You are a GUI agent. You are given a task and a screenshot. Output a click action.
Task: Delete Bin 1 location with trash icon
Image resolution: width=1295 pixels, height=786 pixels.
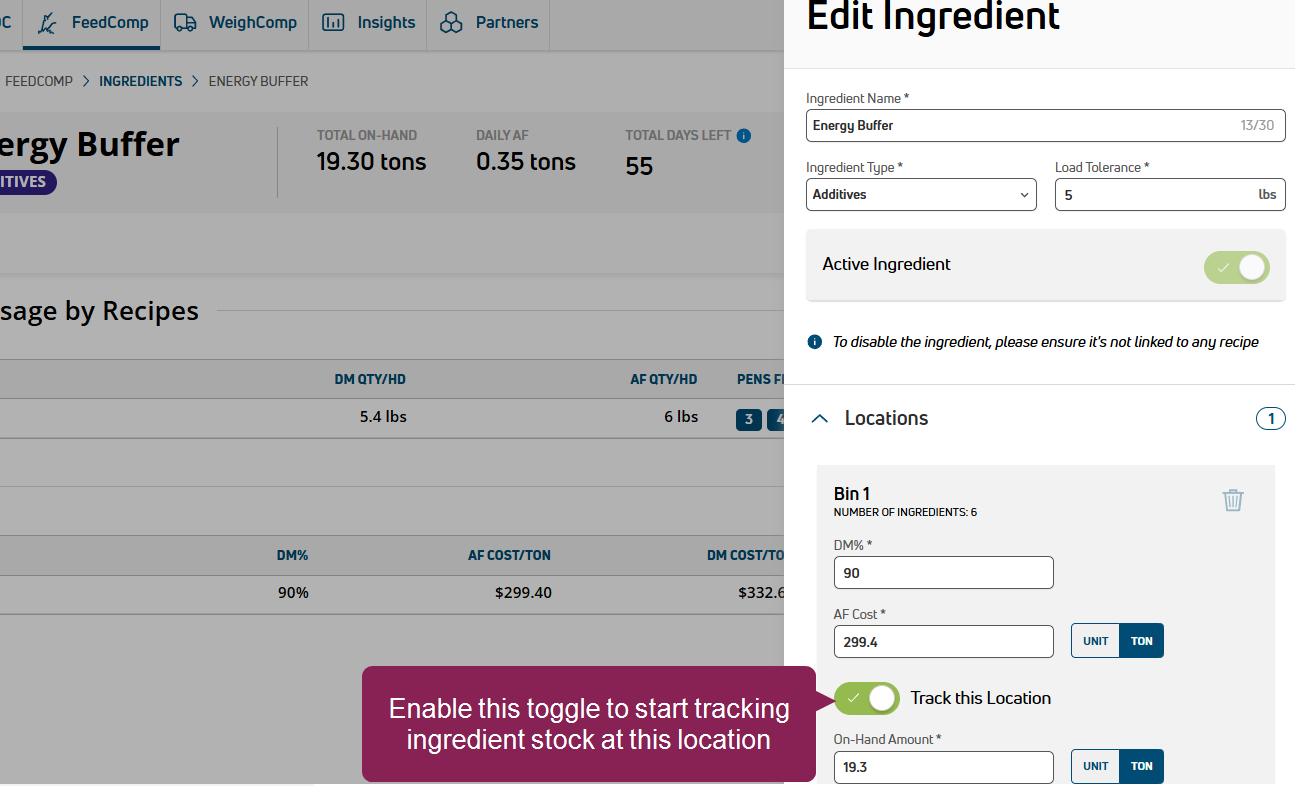(x=1232, y=500)
